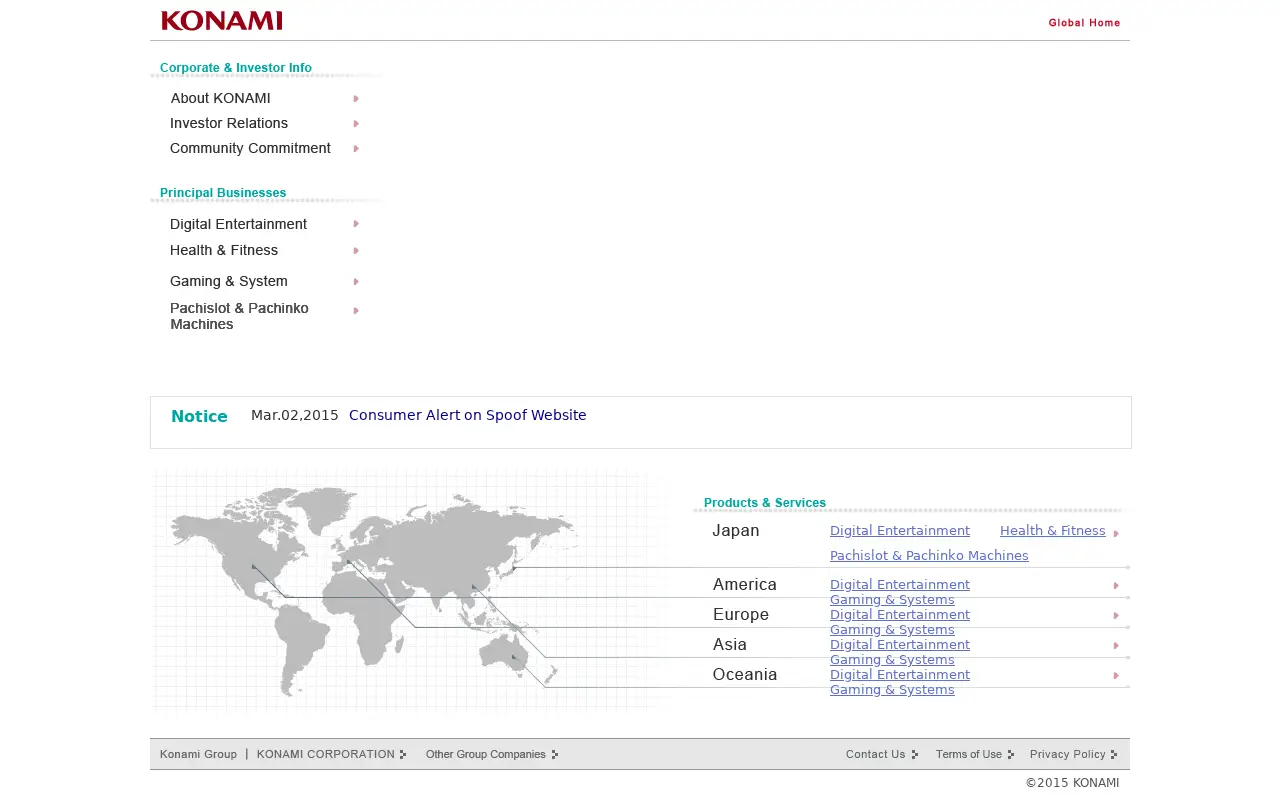Click arrow beside Digital Entertainment sidebar item
Screen dimensions: 1280x800
pyautogui.click(x=356, y=224)
